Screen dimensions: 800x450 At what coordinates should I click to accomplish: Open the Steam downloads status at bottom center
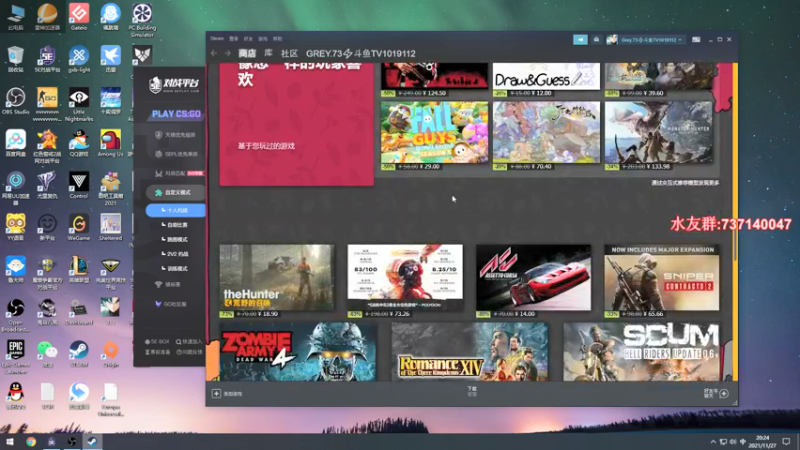pyautogui.click(x=472, y=391)
